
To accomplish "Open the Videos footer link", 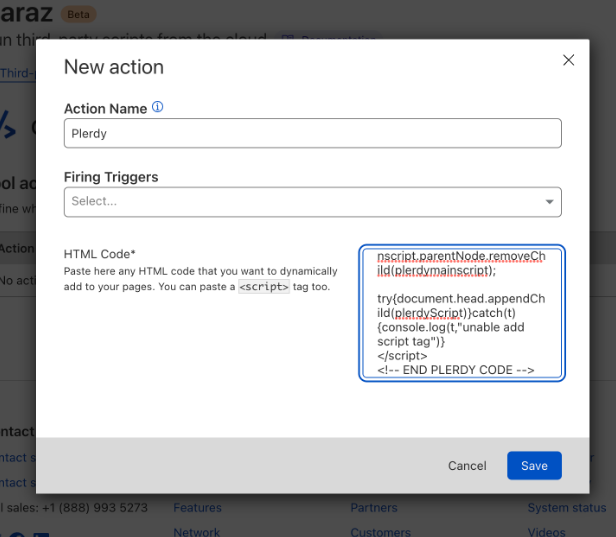I will (546, 532).
